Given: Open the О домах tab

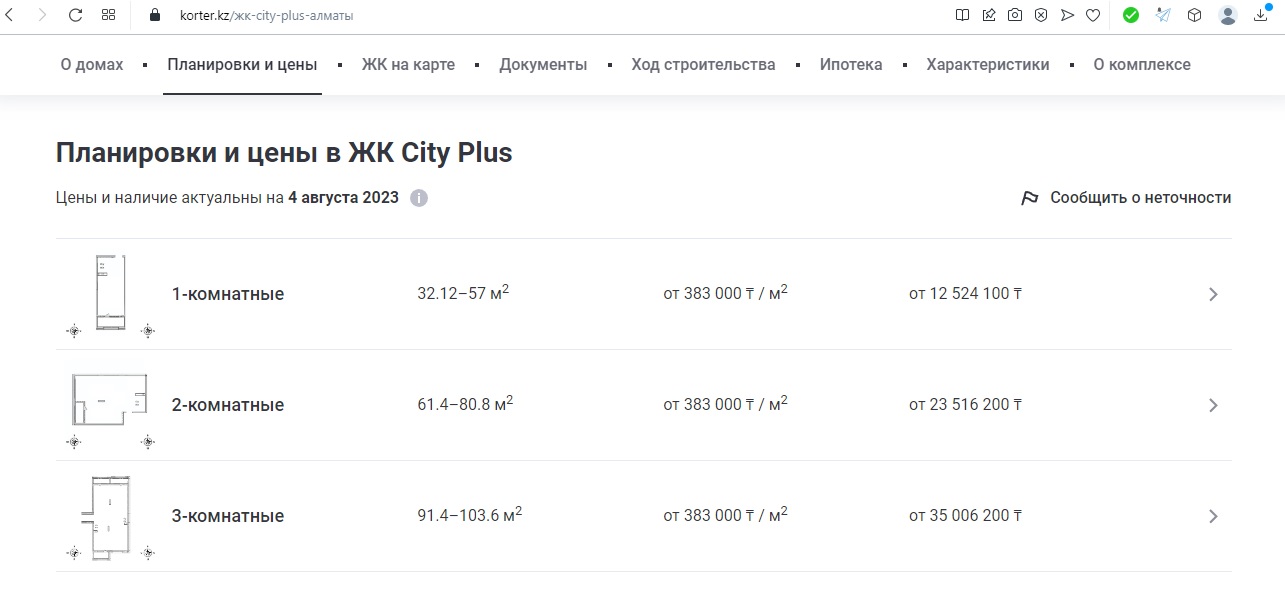Looking at the screenshot, I should 92,64.
